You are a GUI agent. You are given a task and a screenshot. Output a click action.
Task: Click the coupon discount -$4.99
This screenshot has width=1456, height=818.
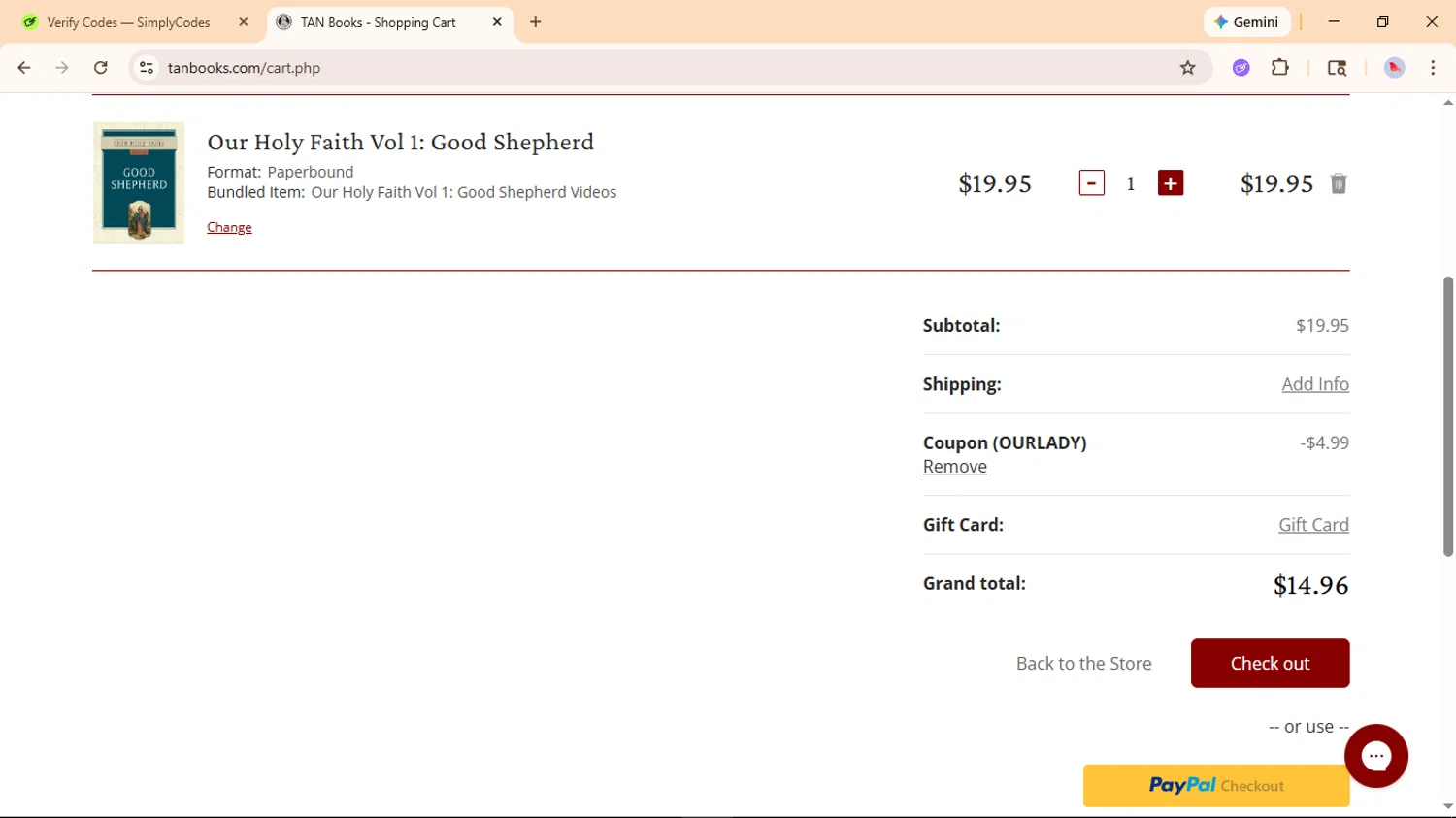pos(1325,442)
